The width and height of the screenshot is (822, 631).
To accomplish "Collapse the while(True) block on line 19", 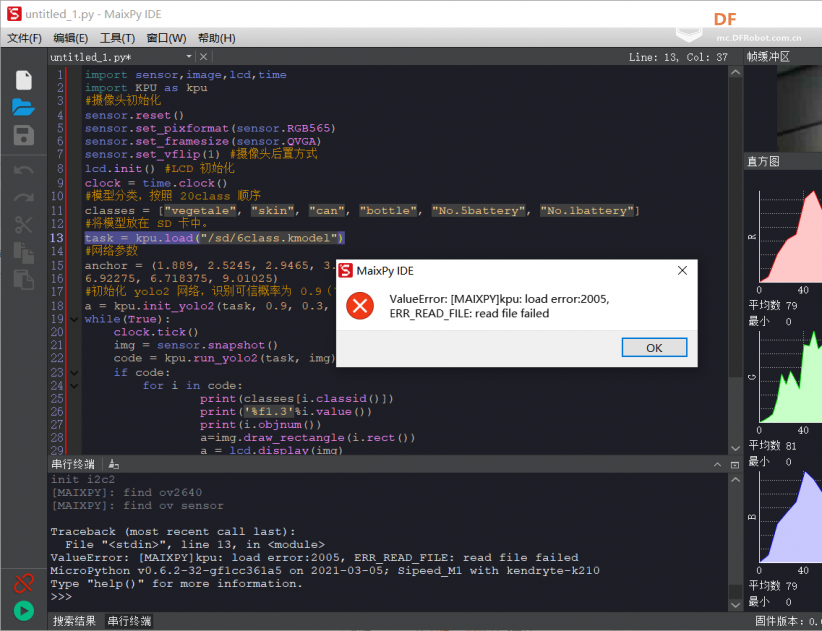I will point(74,319).
